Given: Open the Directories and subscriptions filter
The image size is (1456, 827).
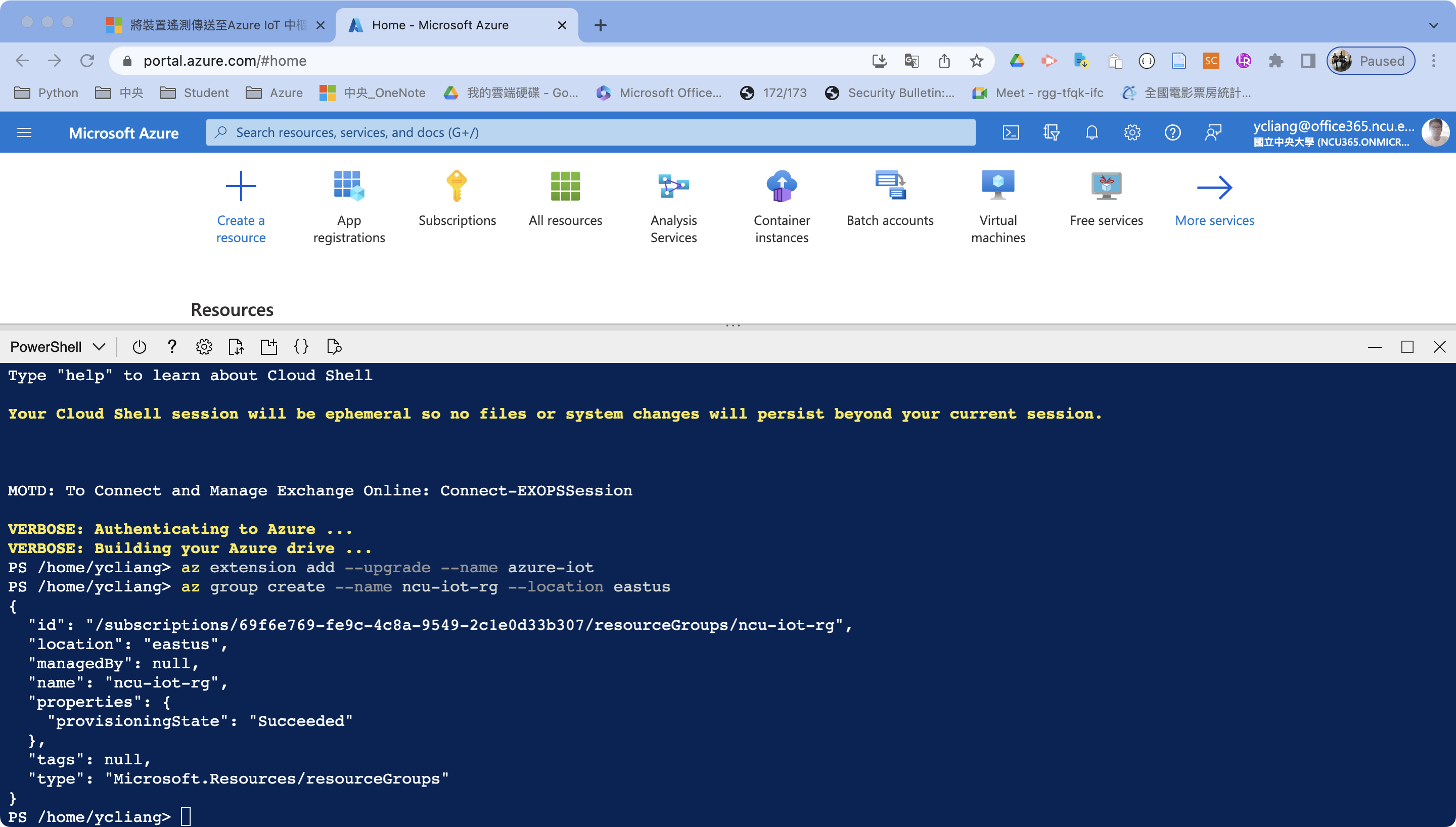Looking at the screenshot, I should [x=1051, y=132].
